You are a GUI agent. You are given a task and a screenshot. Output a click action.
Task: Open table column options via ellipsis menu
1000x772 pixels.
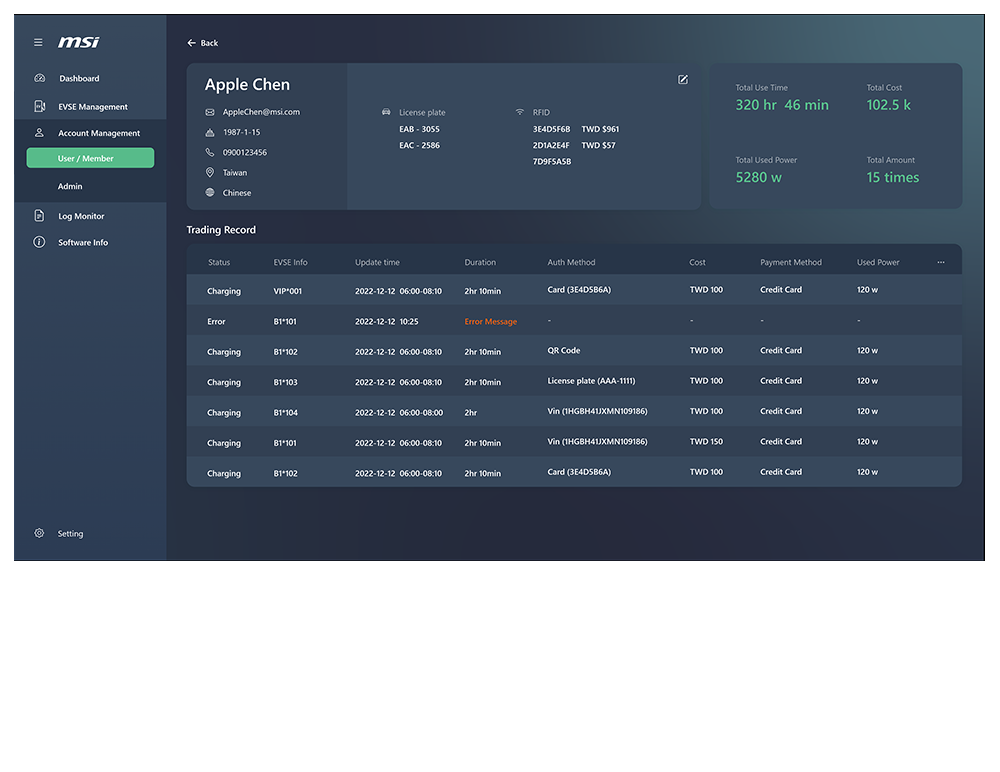pyautogui.click(x=941, y=261)
